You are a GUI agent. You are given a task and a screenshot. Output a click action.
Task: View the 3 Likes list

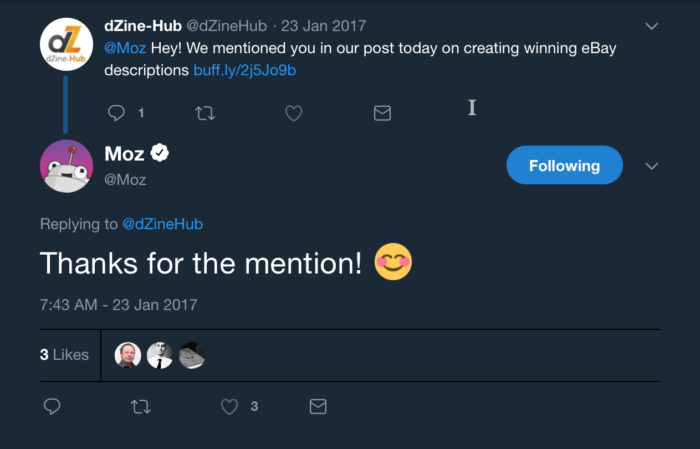coord(64,354)
